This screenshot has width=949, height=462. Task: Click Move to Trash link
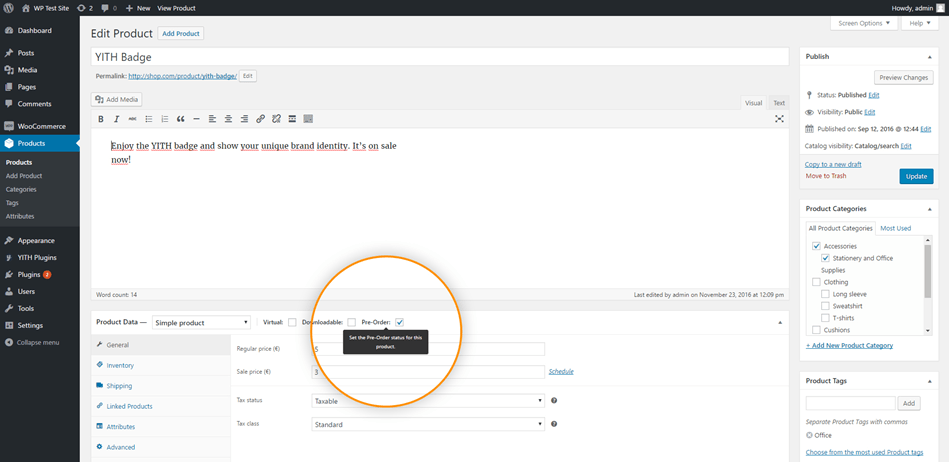826,176
